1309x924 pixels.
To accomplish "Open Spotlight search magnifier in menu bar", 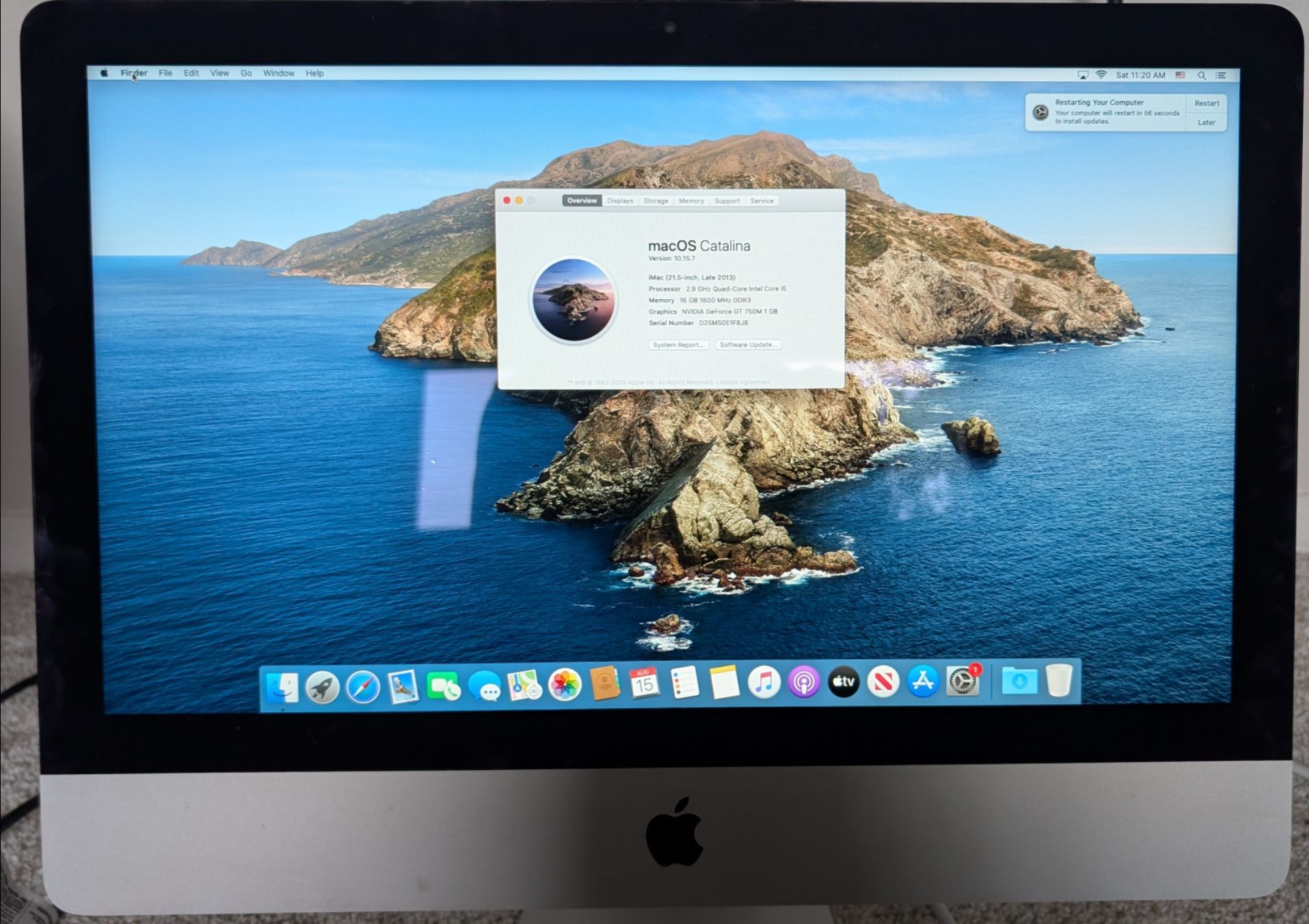I will coord(1202,76).
